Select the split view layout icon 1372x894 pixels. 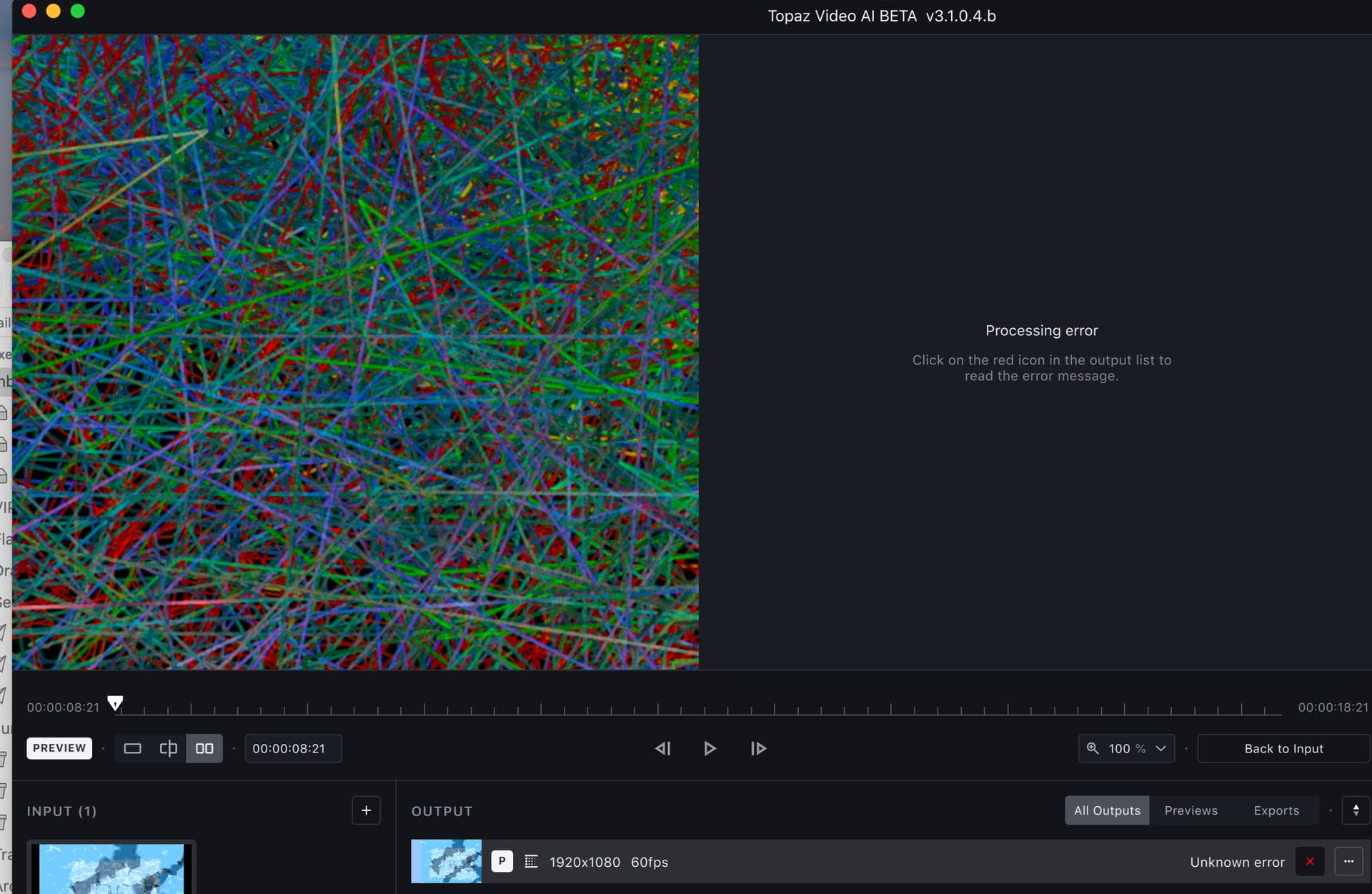tap(169, 748)
